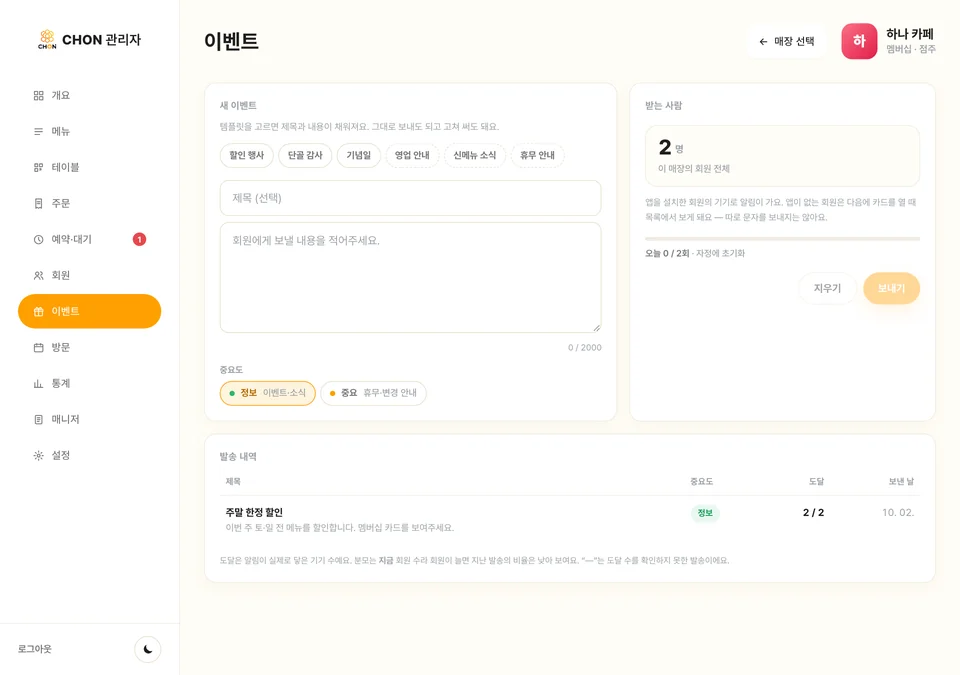Viewport: 960px width, 675px height.
Task: Click the 테이블 tables icon
Action: 39,167
